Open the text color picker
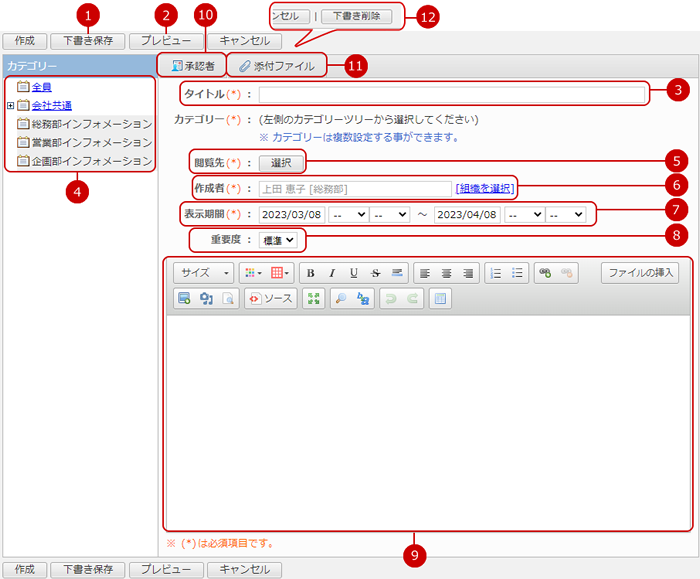Image resolution: width=700 pixels, height=579 pixels. pyautogui.click(x=251, y=272)
